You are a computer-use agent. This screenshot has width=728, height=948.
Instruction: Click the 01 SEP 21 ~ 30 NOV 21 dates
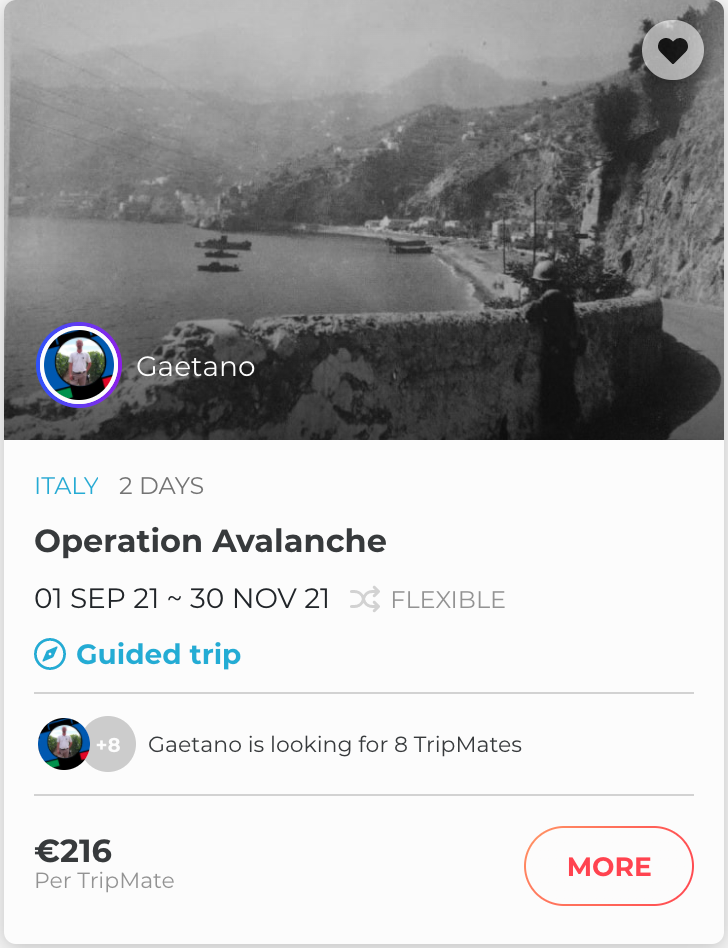(182, 600)
